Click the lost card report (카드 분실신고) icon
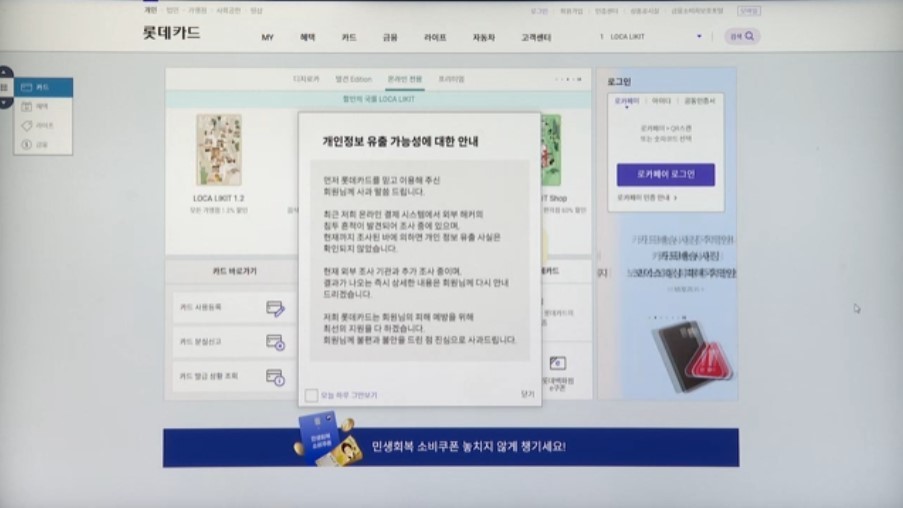The height and width of the screenshot is (508, 903). tap(275, 343)
